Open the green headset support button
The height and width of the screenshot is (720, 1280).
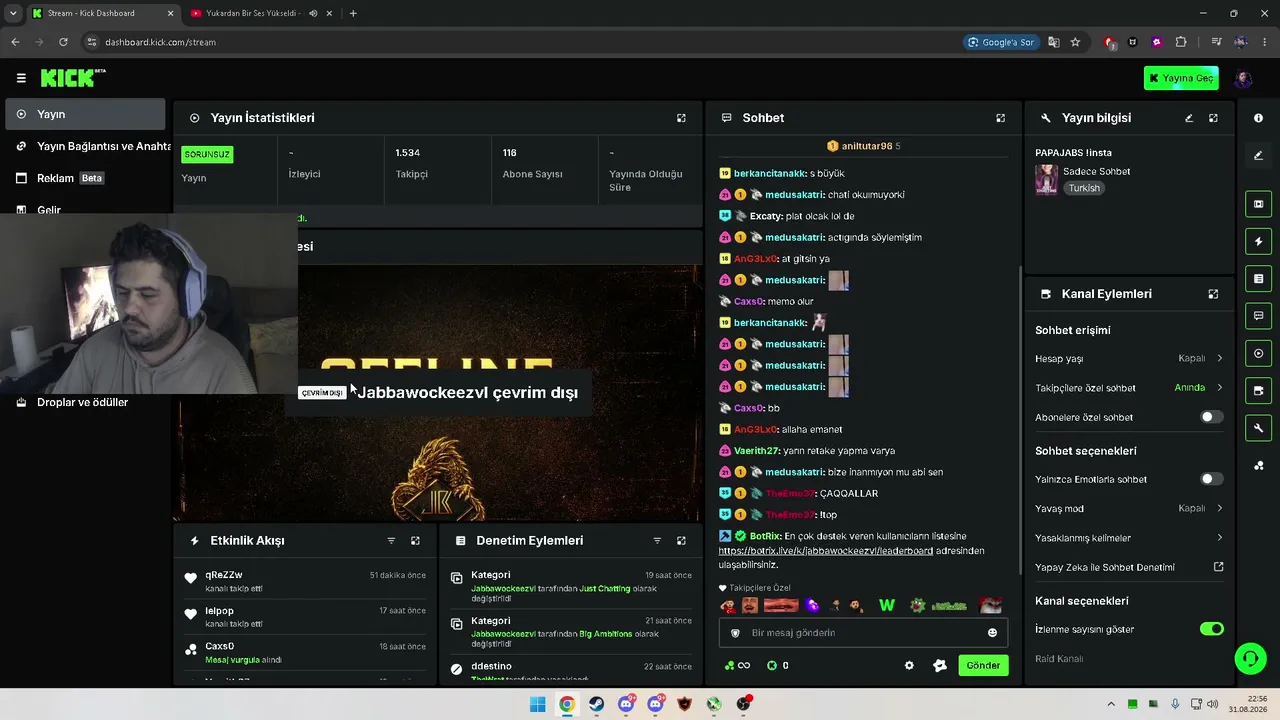pyautogui.click(x=1250, y=658)
